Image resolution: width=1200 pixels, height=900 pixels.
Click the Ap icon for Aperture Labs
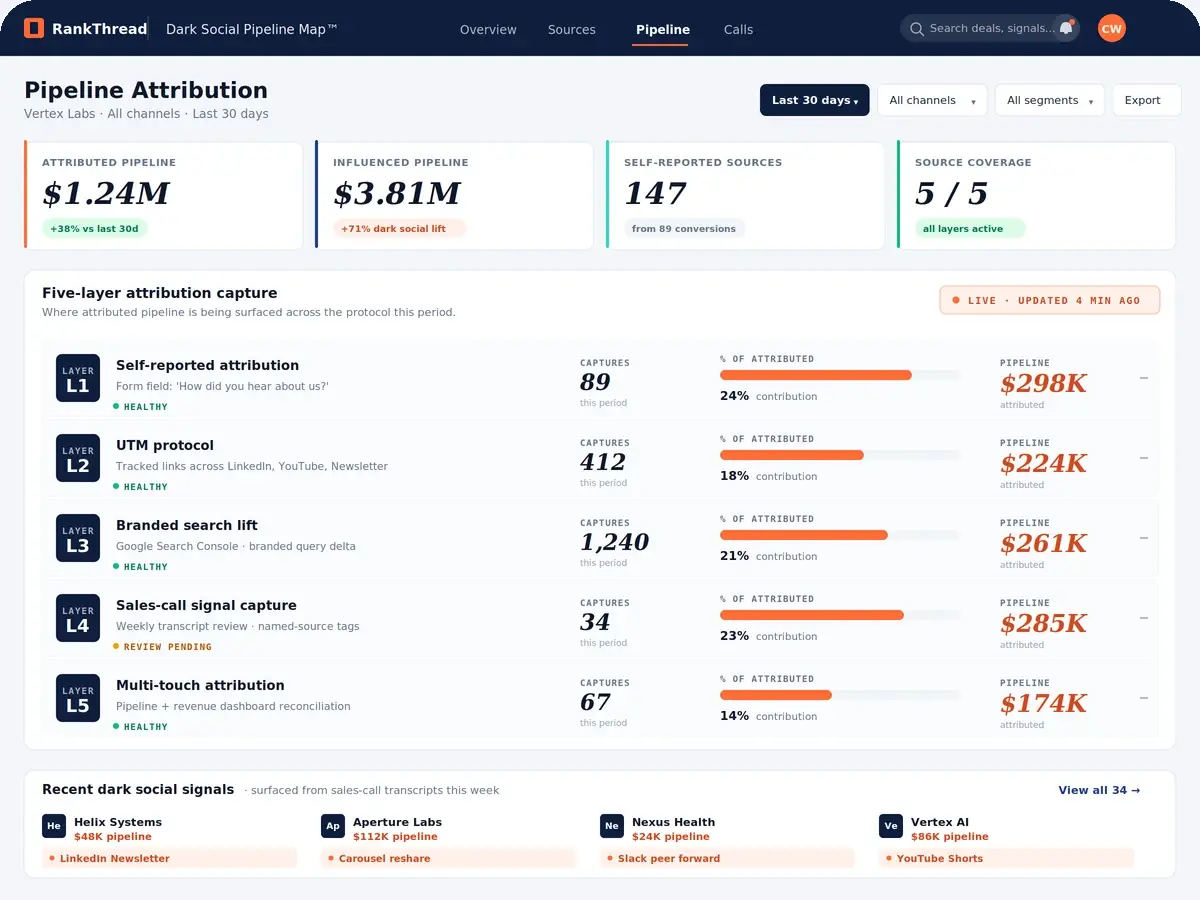tap(333, 826)
